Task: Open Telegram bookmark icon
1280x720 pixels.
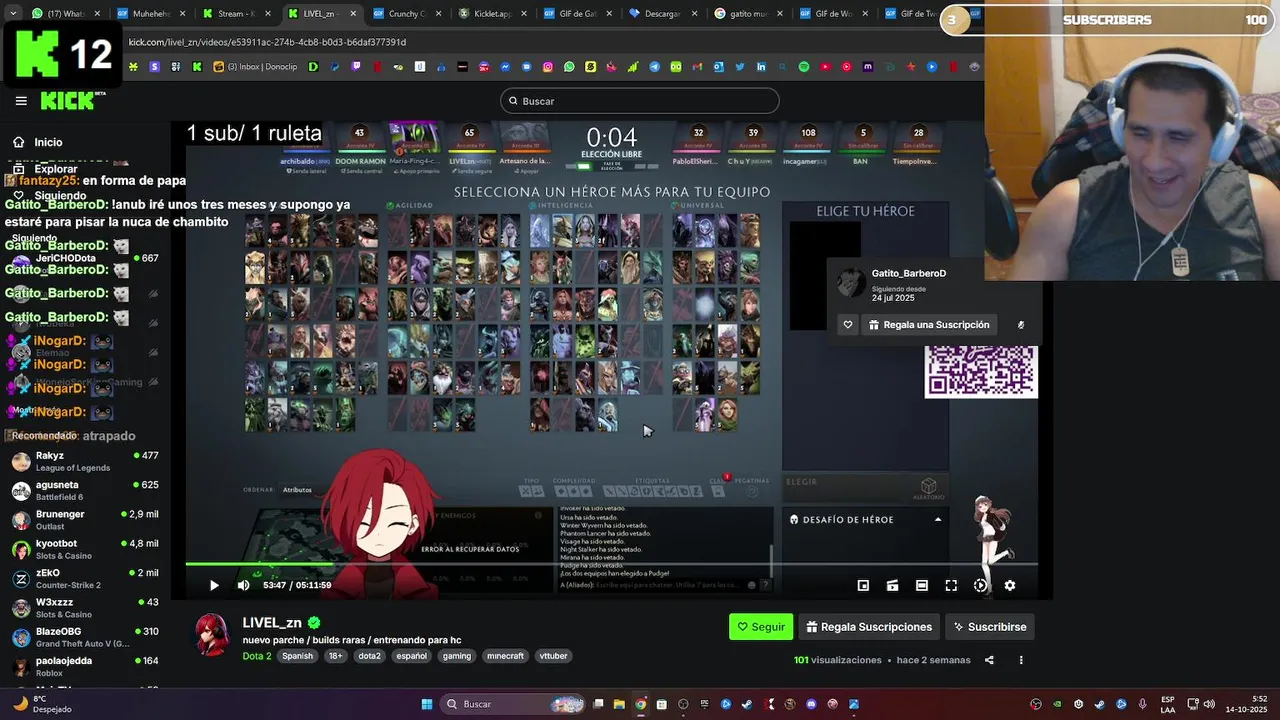Action: 655,67
